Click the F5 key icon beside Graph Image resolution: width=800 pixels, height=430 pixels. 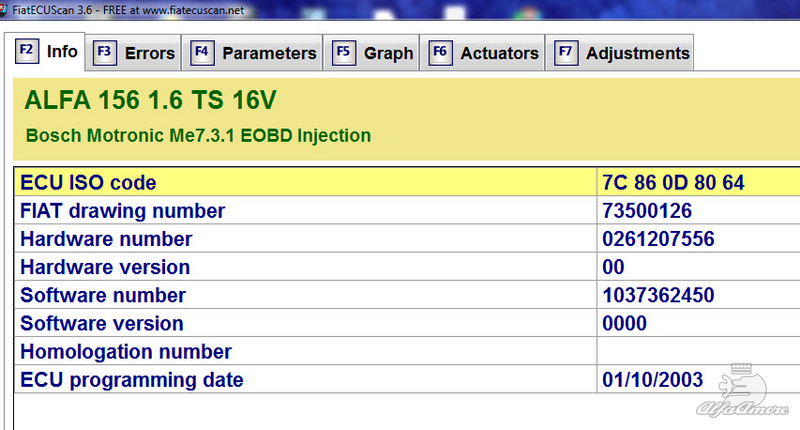coord(343,53)
